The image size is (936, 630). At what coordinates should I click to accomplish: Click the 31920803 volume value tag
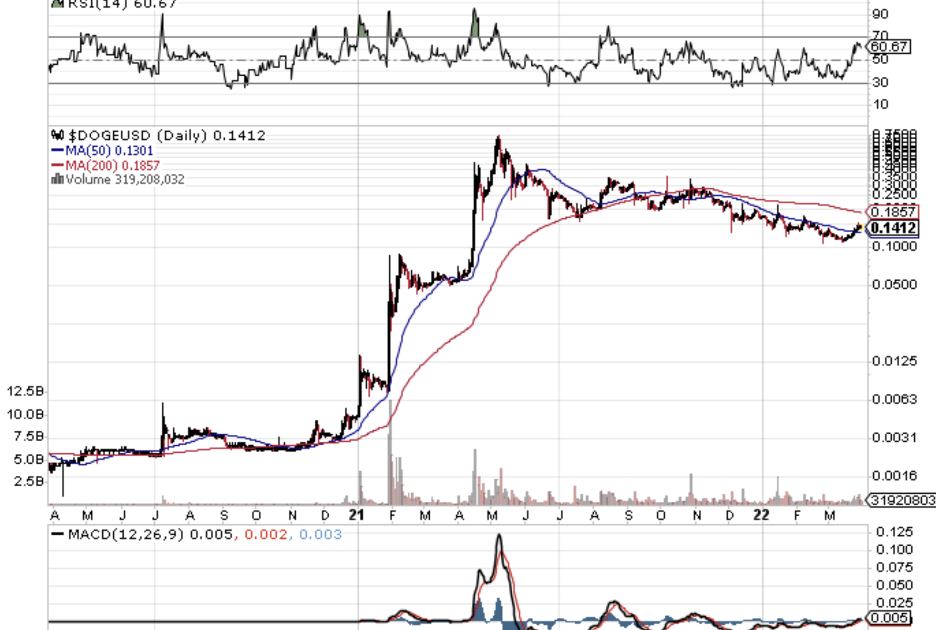pos(901,500)
